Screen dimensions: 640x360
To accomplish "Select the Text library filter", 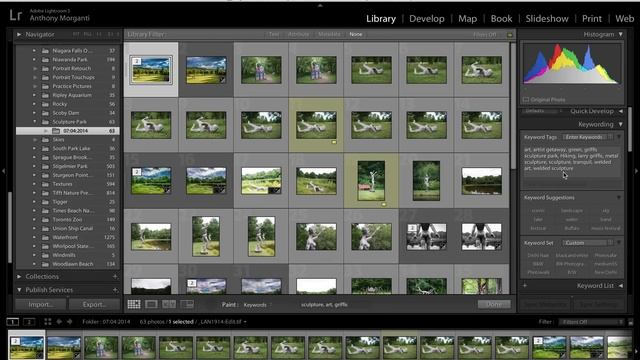I will [x=274, y=34].
